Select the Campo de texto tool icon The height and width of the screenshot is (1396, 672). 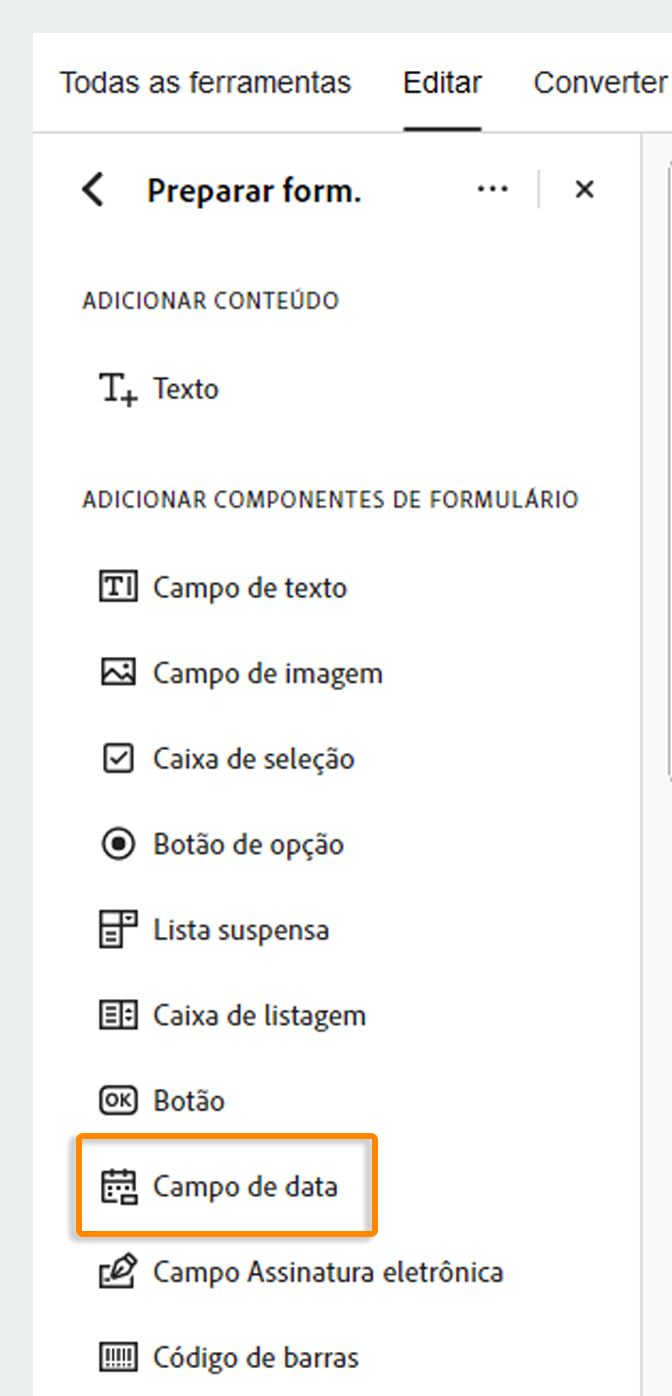tap(118, 587)
